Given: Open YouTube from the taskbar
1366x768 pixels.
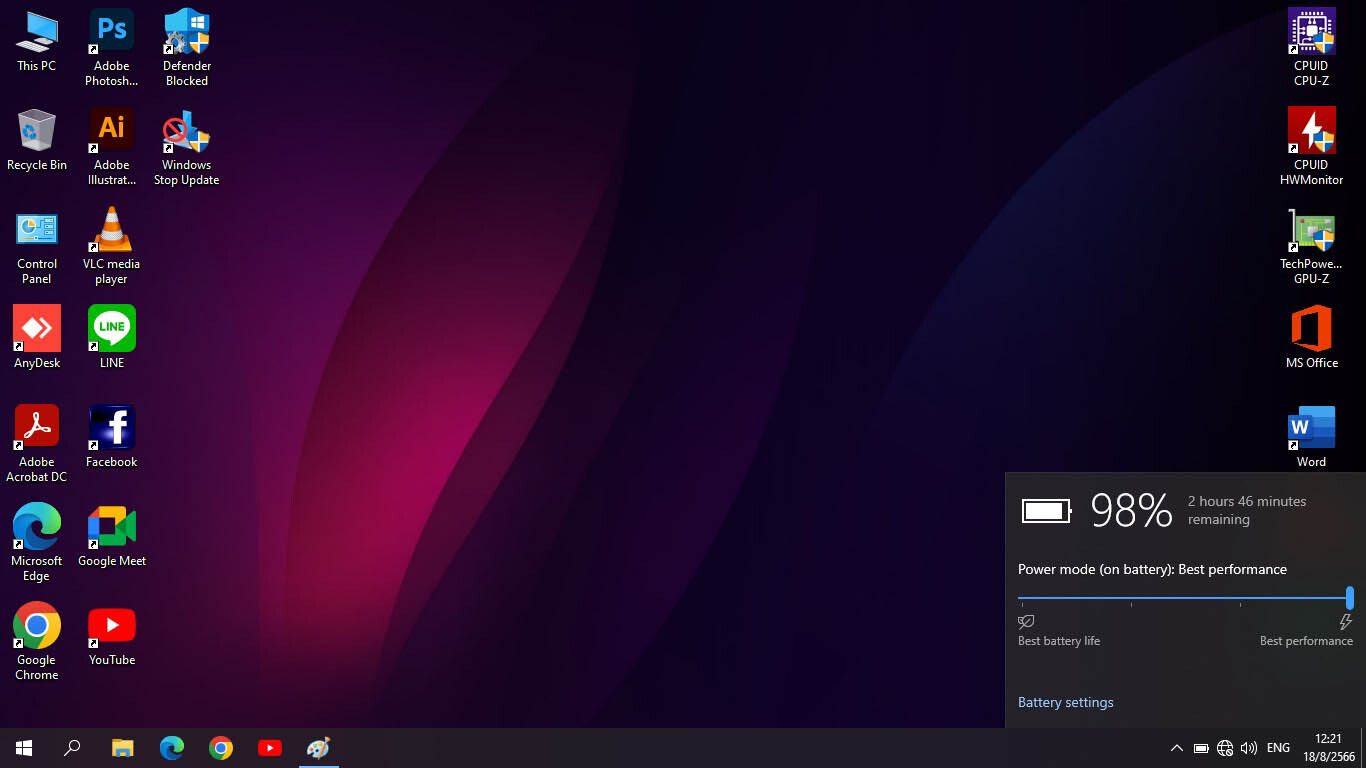Looking at the screenshot, I should pyautogui.click(x=270, y=748).
